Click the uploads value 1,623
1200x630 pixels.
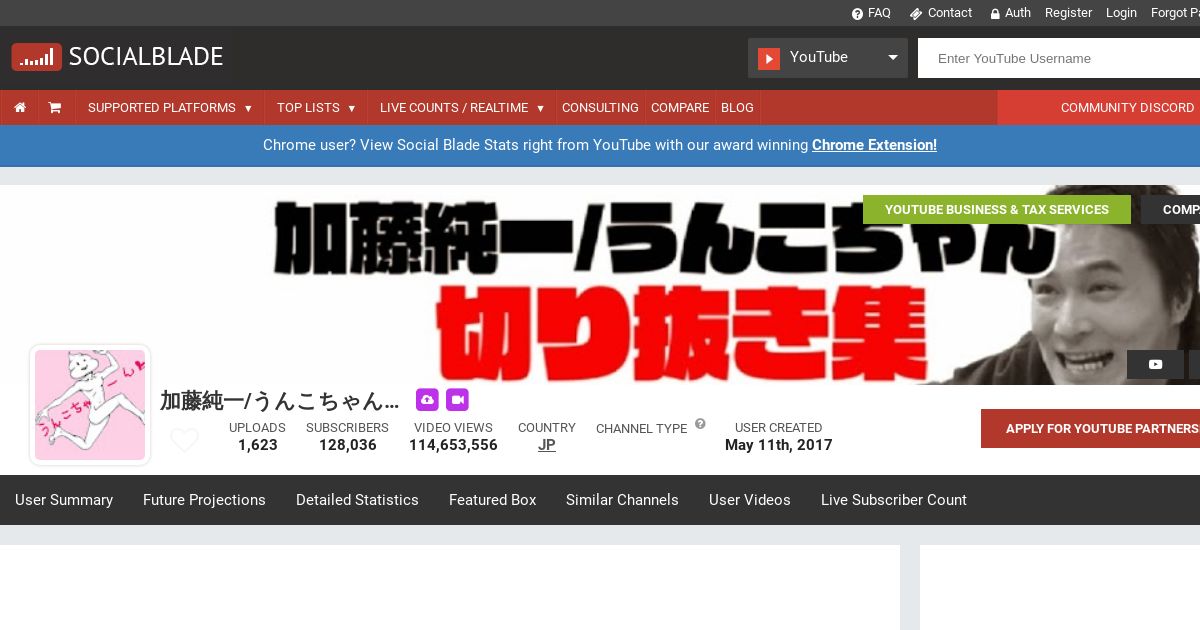click(x=258, y=445)
